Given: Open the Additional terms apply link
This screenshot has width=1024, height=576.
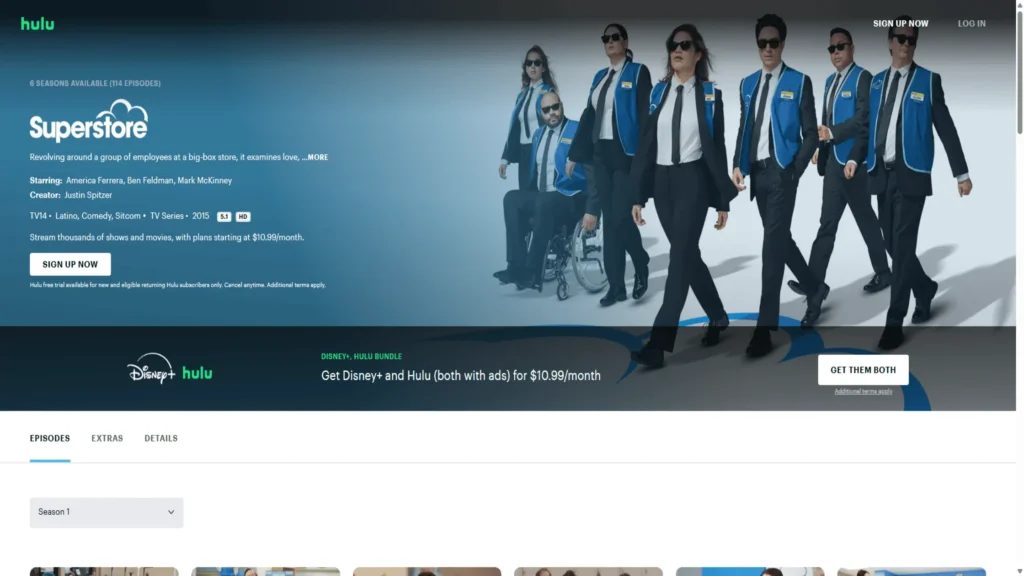Looking at the screenshot, I should 862,391.
